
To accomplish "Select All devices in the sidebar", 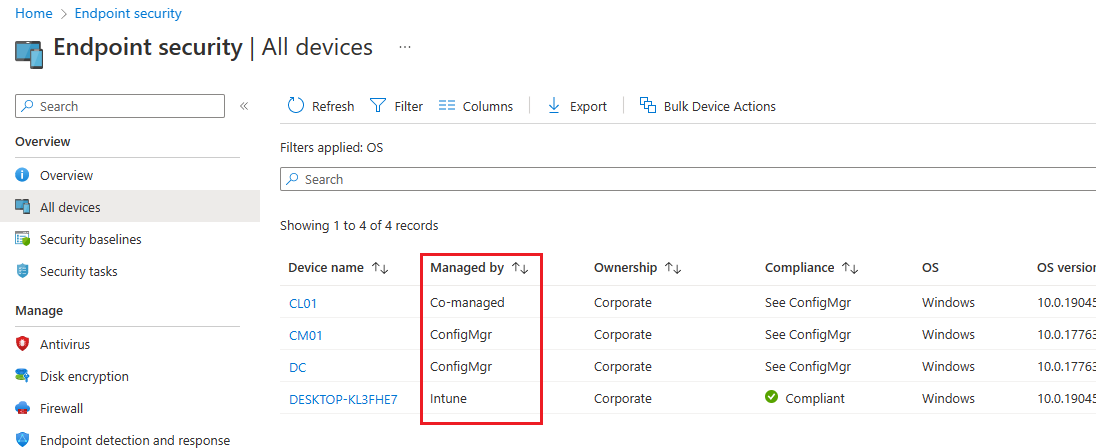I will coord(70,207).
